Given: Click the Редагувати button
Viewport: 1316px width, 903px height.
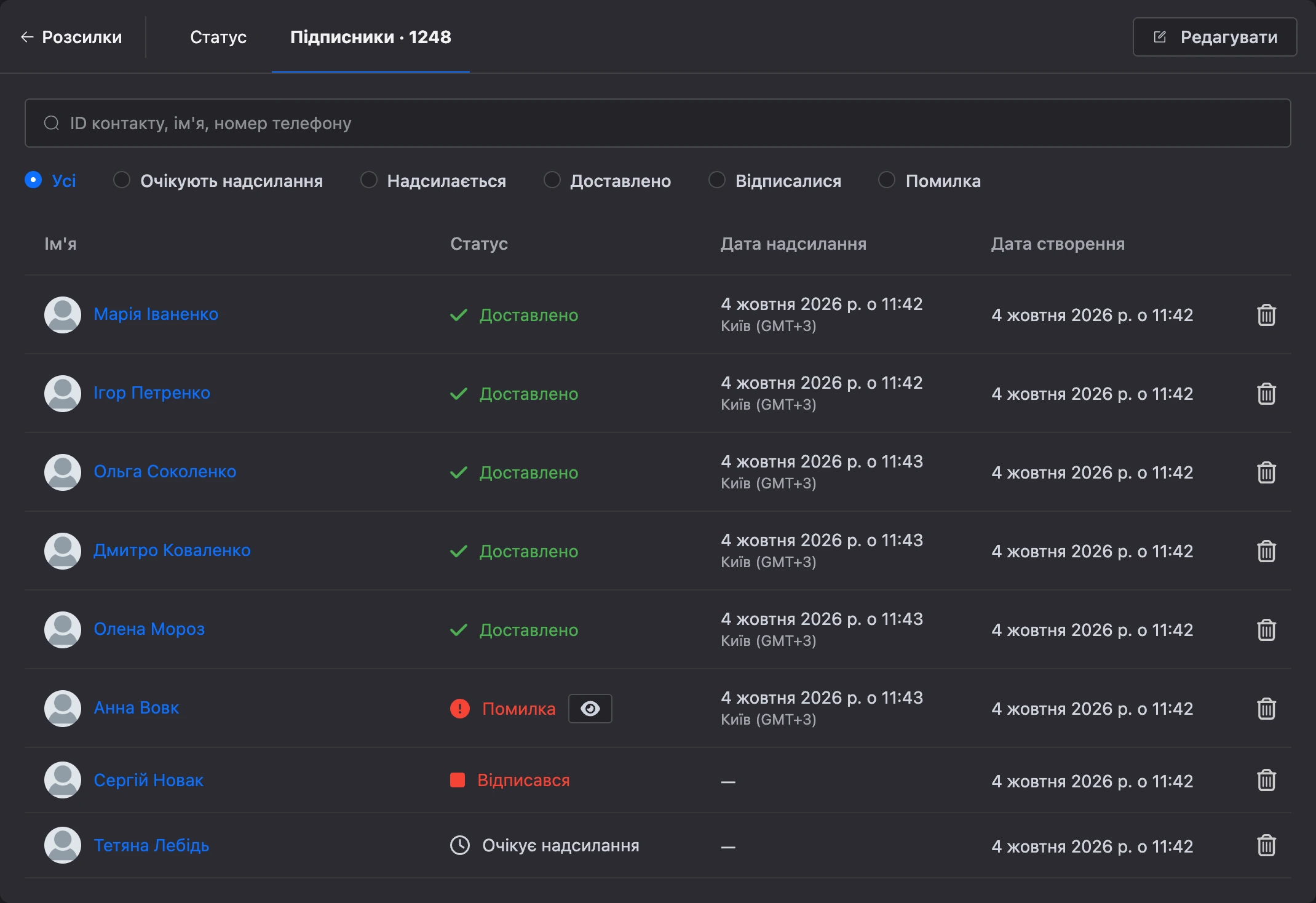Looking at the screenshot, I should coord(1215,37).
